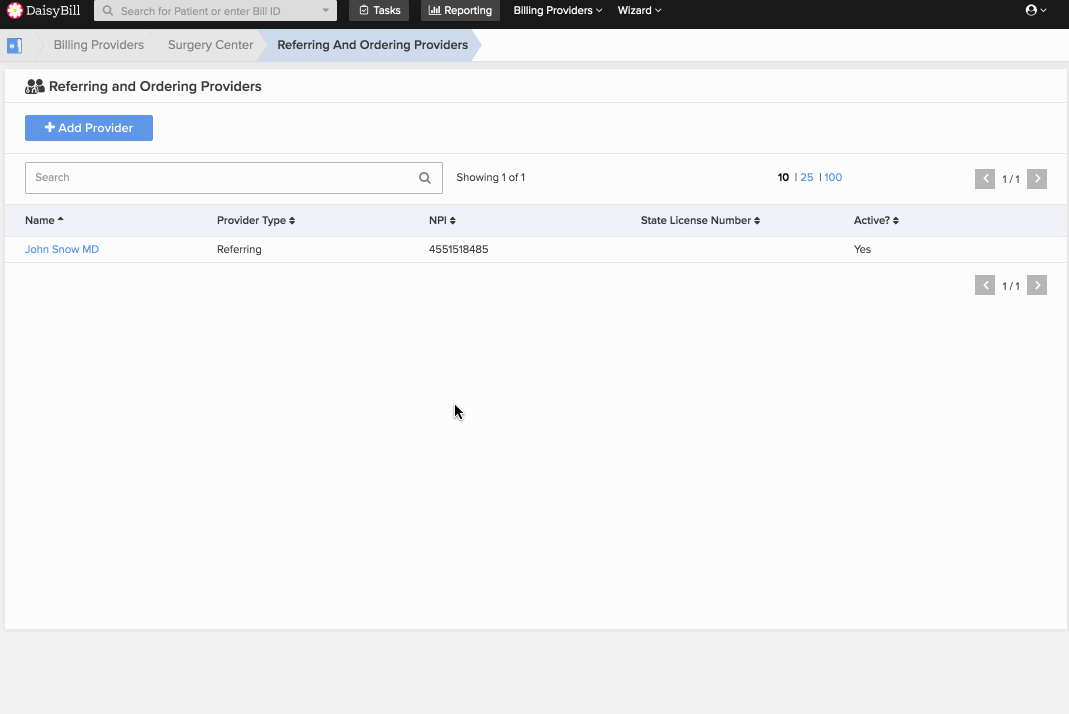Screen dimensions: 1069x714
Task: Go to previous page using top arrow
Action: tap(984, 179)
